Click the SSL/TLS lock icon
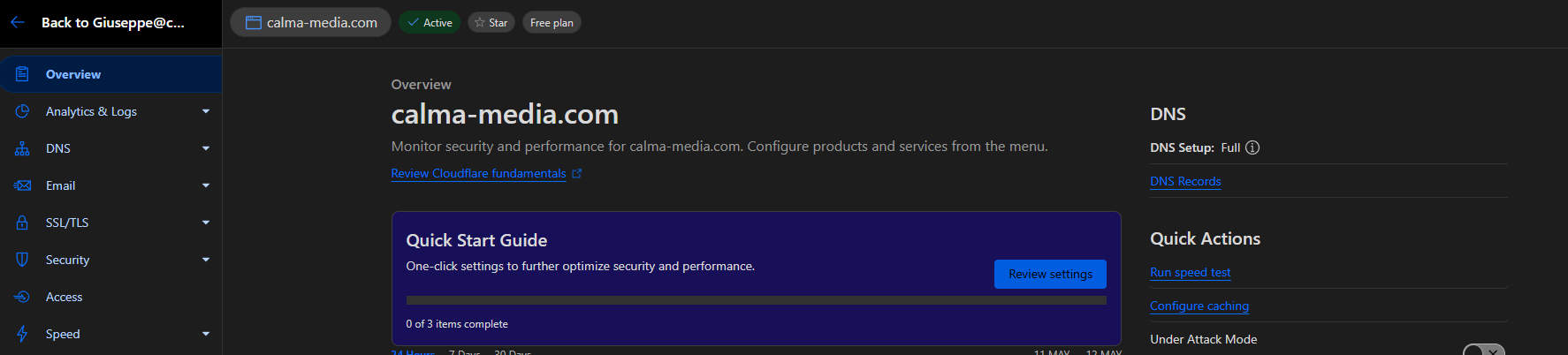1568x355 pixels. click(22, 223)
